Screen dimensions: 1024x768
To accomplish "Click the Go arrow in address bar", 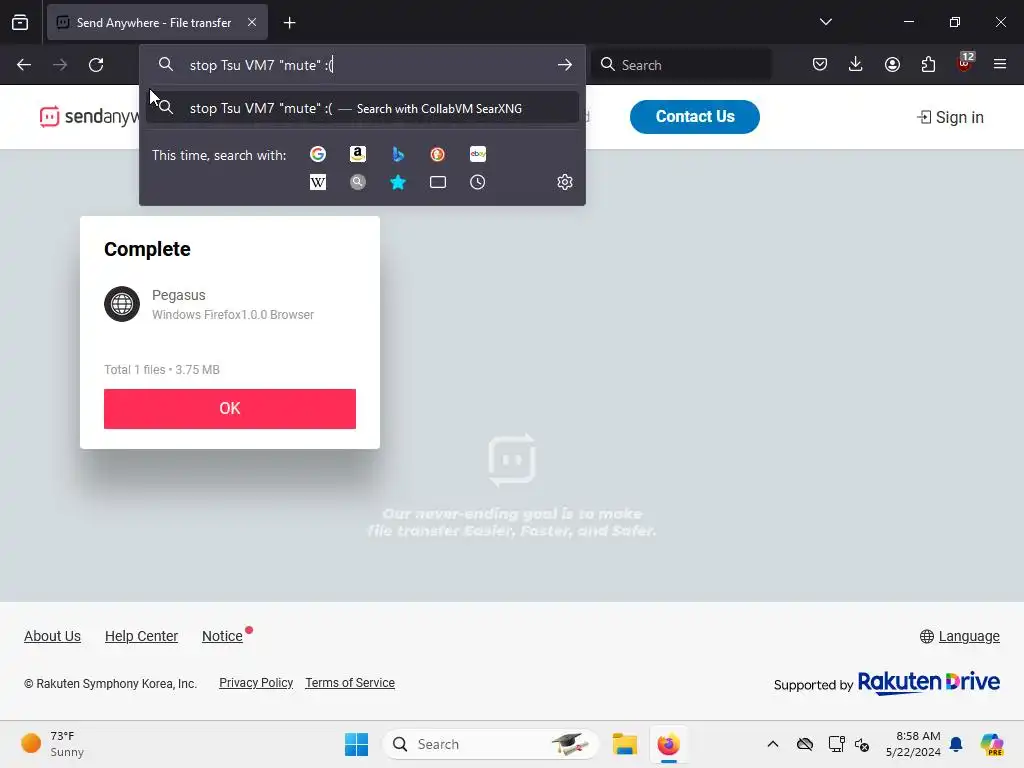I will pyautogui.click(x=565, y=65).
